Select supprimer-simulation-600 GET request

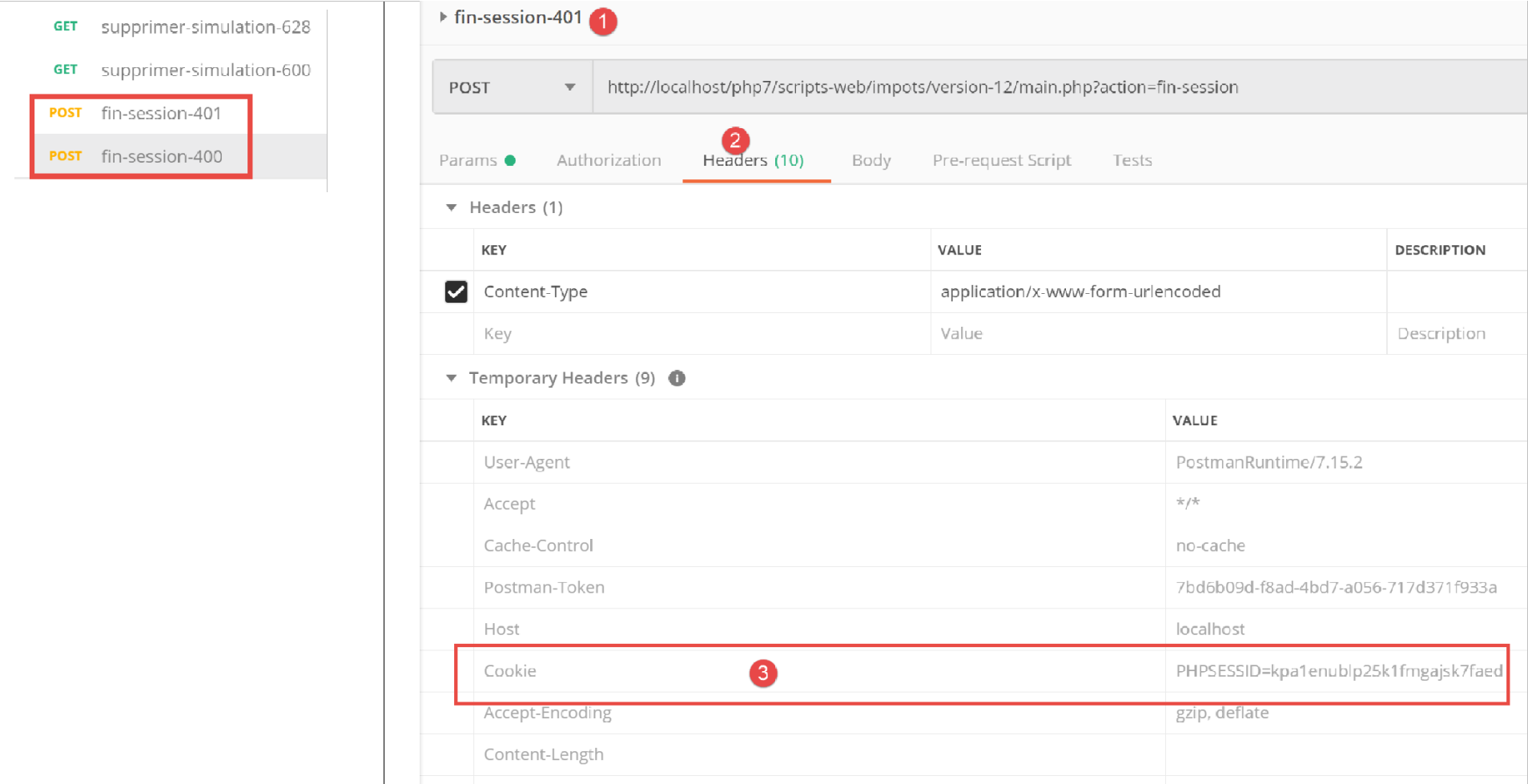(x=205, y=70)
